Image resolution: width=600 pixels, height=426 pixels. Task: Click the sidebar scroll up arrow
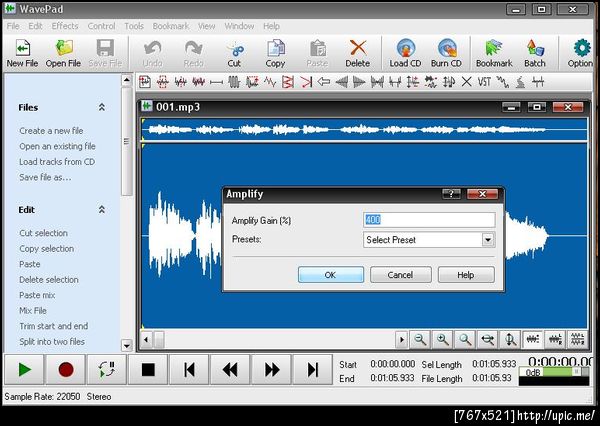(127, 80)
